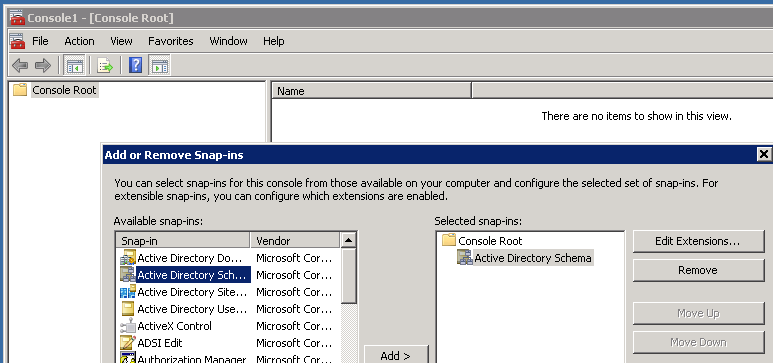Click the Remove button
This screenshot has width=773, height=363.
[x=698, y=270]
